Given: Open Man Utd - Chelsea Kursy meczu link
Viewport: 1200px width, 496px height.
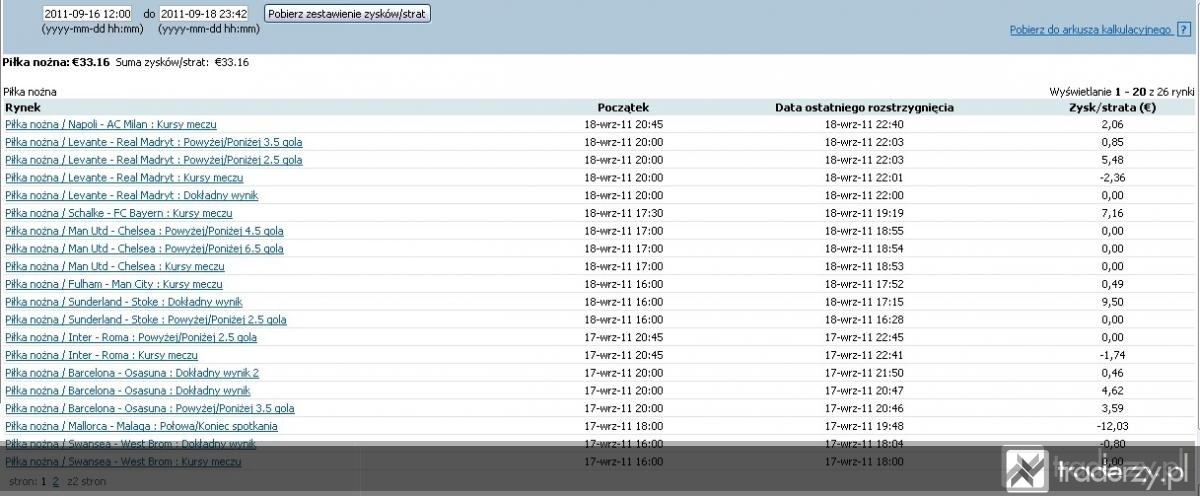Looking at the screenshot, I should pos(115,267).
